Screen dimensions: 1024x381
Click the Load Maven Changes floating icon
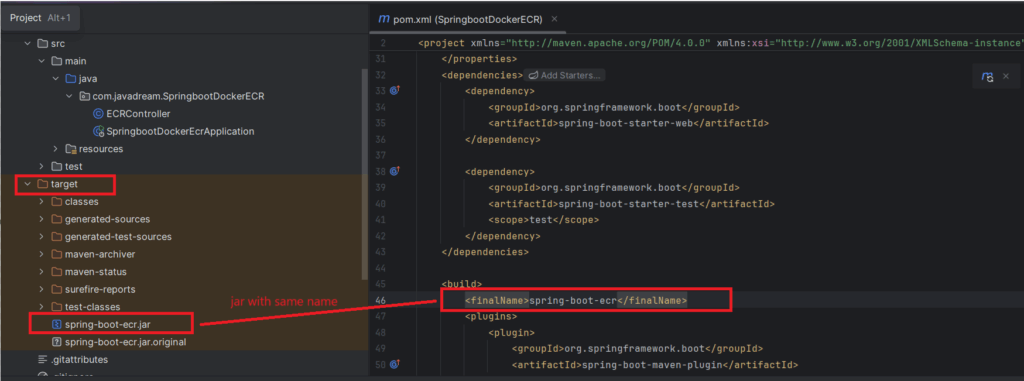[x=987, y=76]
